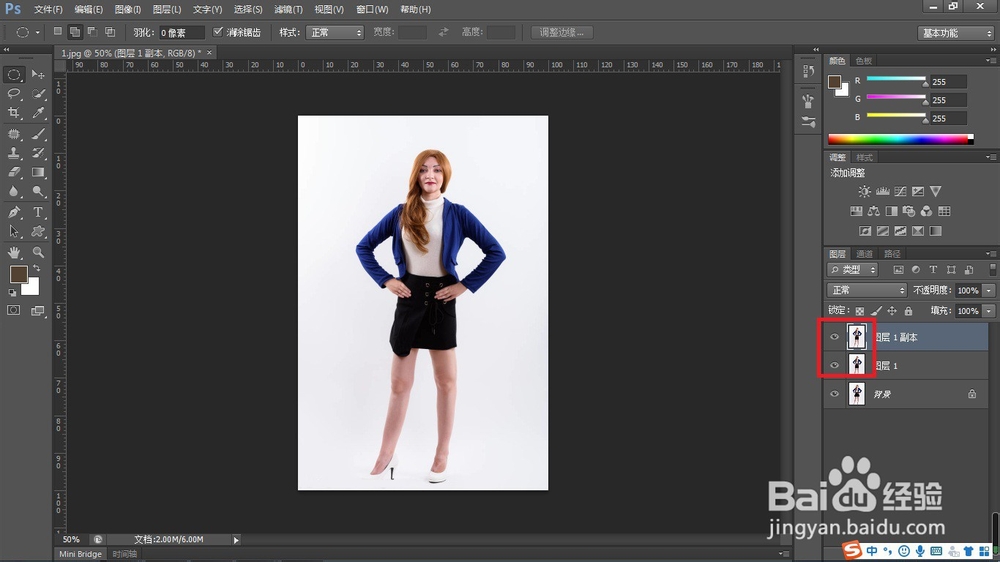Switch to the 通道 channels tab
Viewport: 1000px width, 562px height.
[x=864, y=254]
